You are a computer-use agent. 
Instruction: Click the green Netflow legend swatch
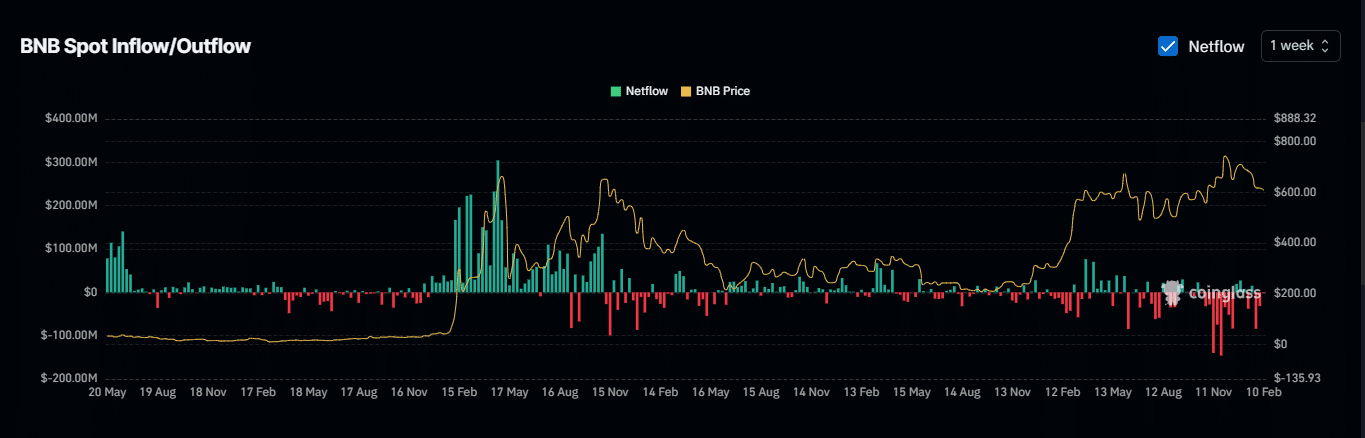[x=615, y=91]
